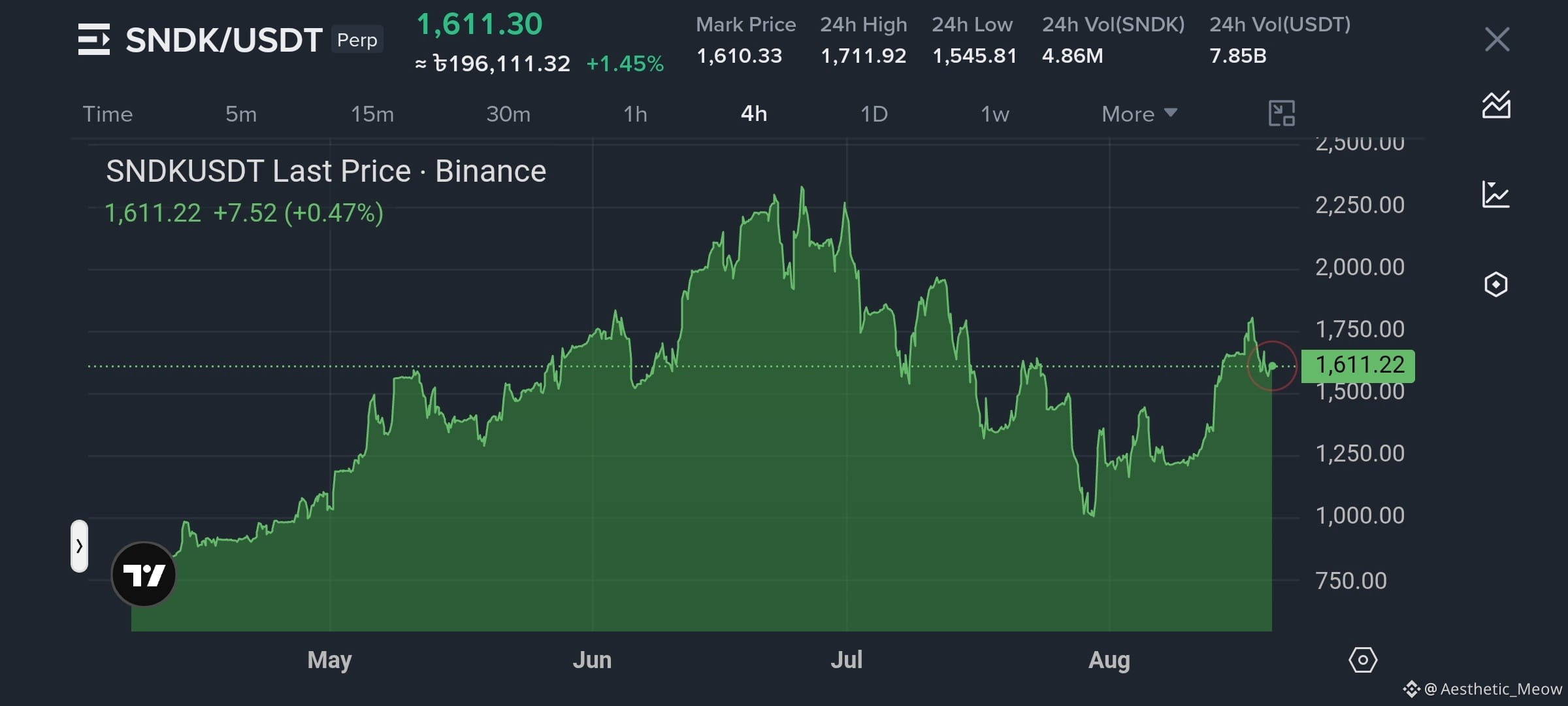1568x706 pixels.
Task: Switch to the 1D interval
Action: pos(874,114)
